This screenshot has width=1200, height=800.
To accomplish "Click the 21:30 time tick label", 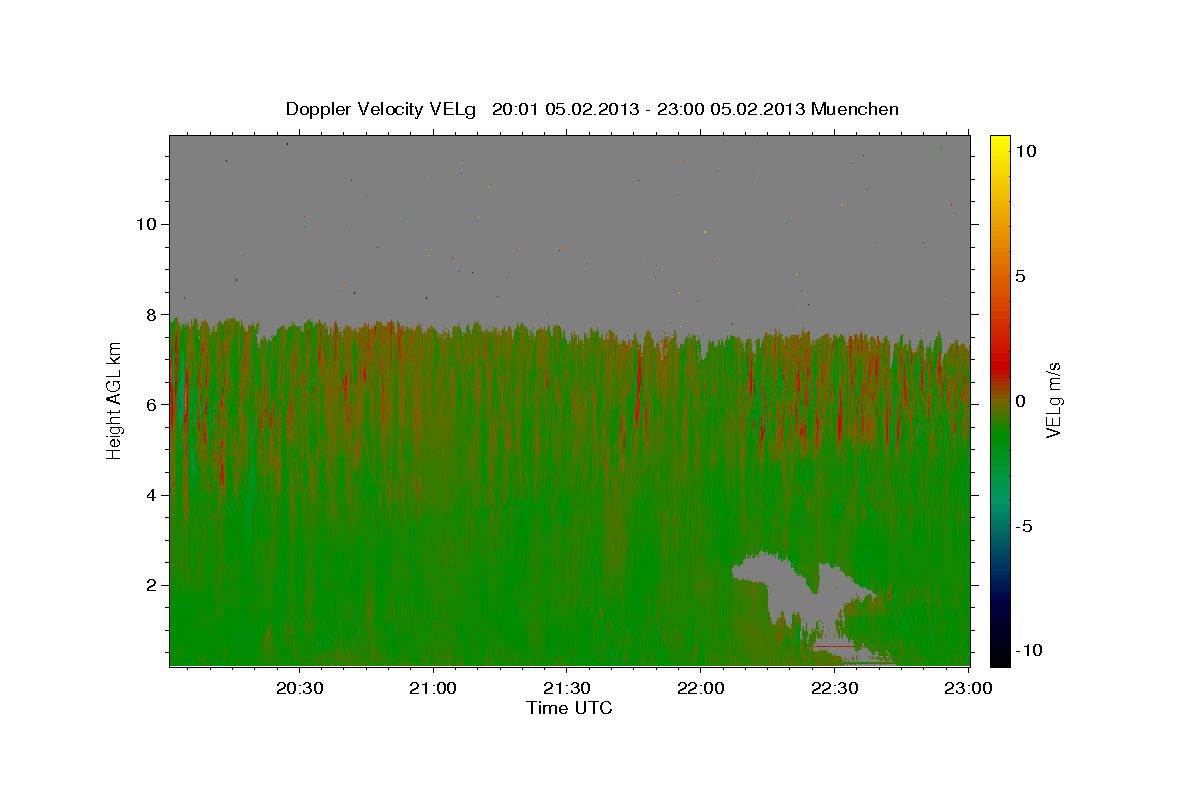I will coord(567,689).
